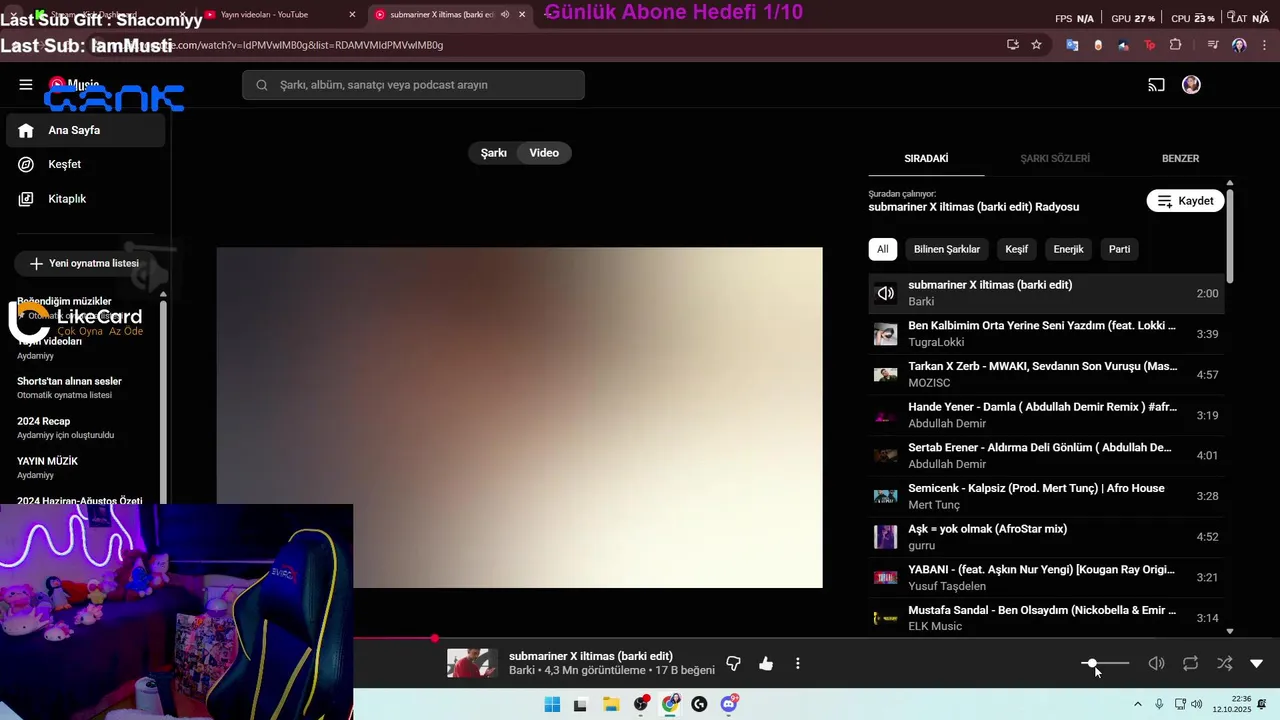Go to Ana Sayfa in sidebar
Image resolution: width=1280 pixels, height=720 pixels.
coord(85,130)
